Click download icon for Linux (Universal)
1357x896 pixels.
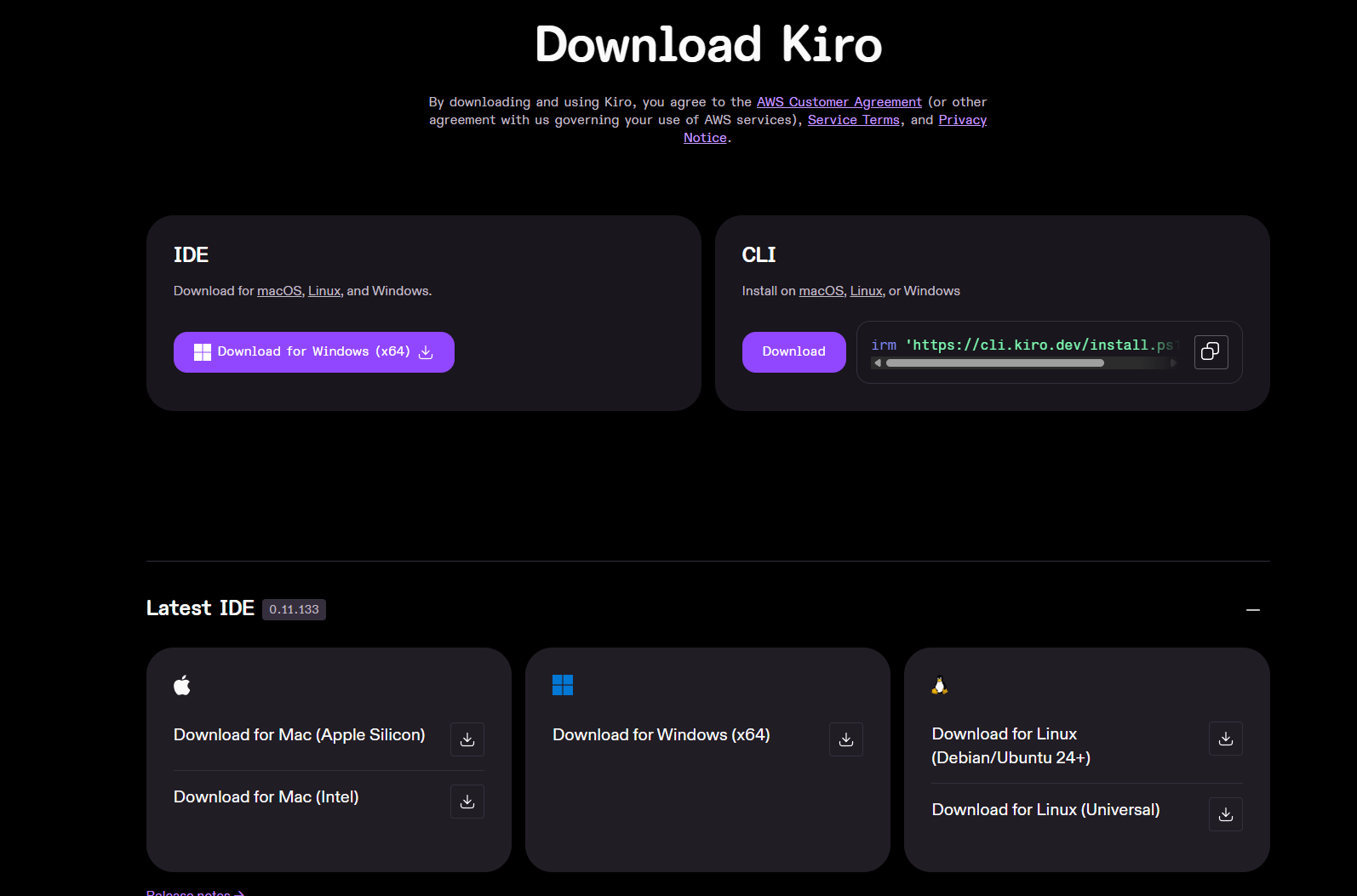pos(1226,814)
